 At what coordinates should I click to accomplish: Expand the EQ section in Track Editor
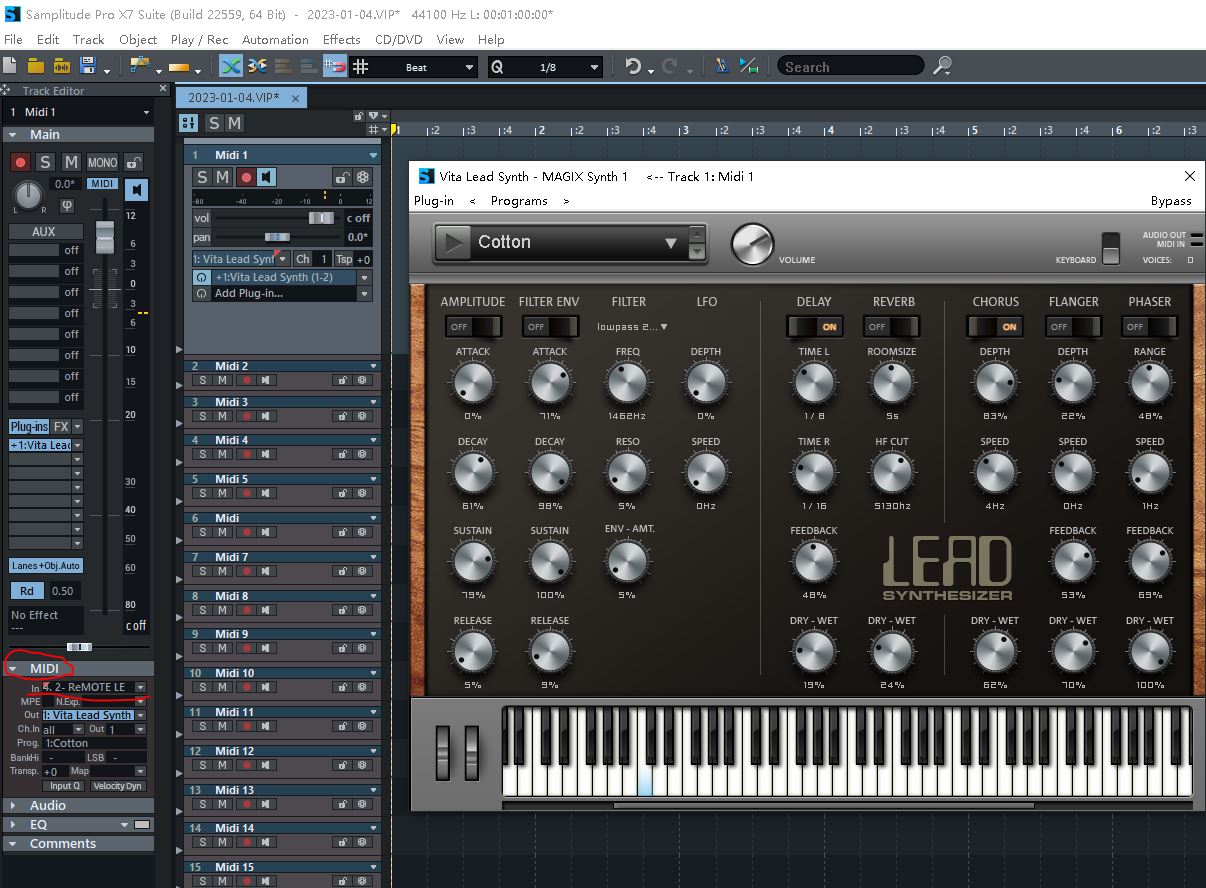13,824
